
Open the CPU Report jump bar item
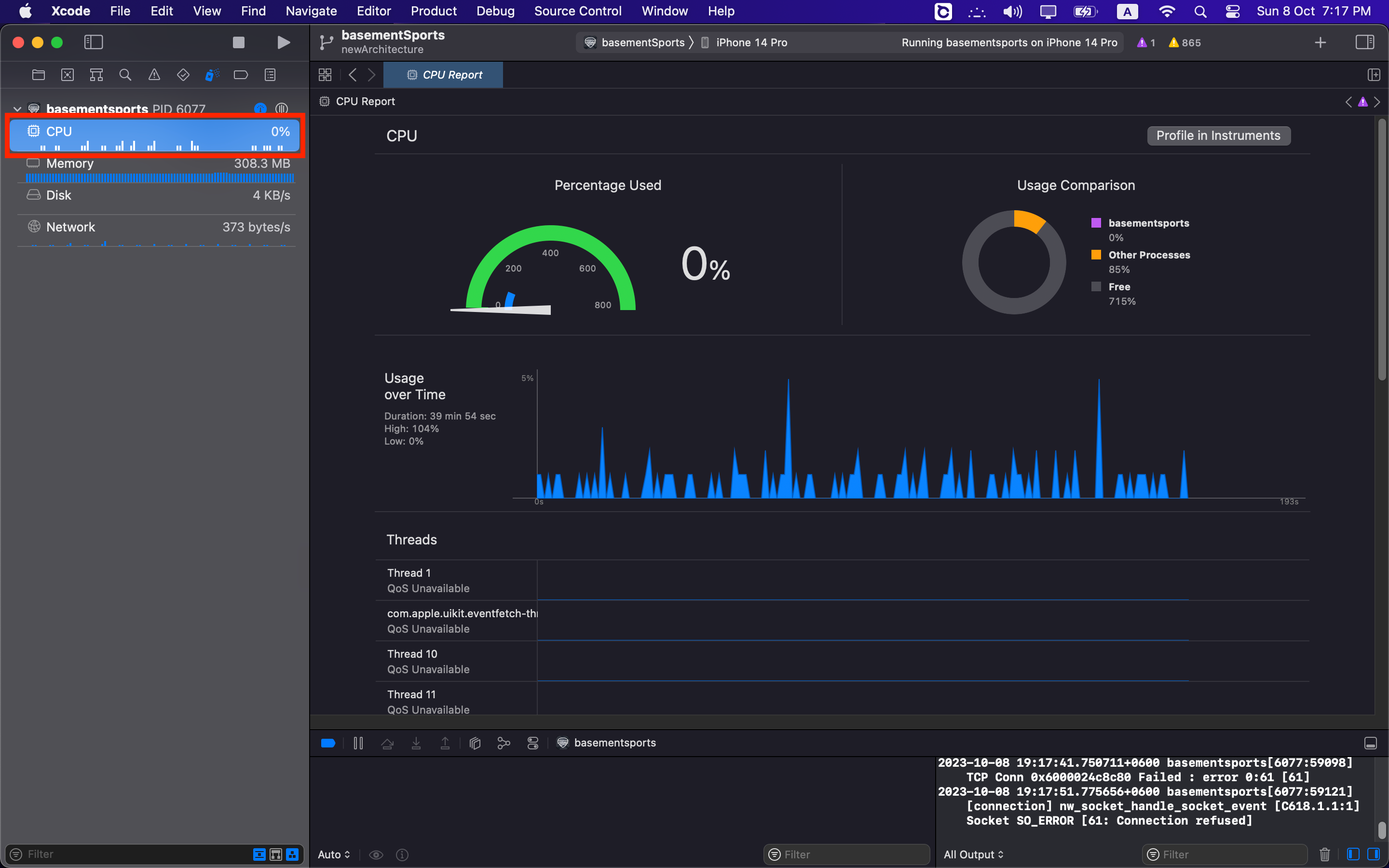357,102
